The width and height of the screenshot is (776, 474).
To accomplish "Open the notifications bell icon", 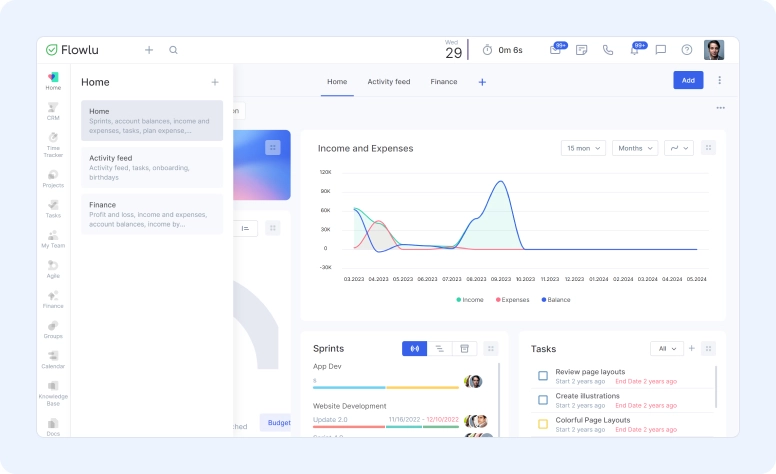I will pyautogui.click(x=634, y=50).
